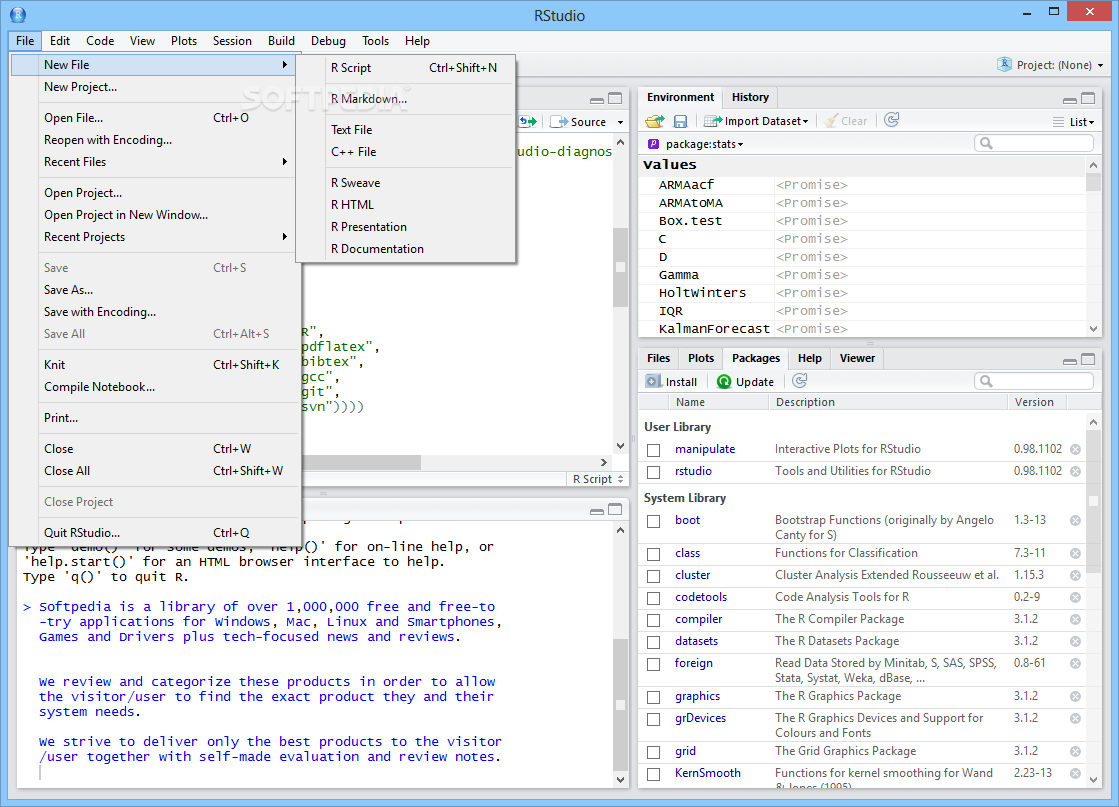Screen dimensions: 1119x807
Task: Check the compiler package checkbox
Action: tap(653, 621)
